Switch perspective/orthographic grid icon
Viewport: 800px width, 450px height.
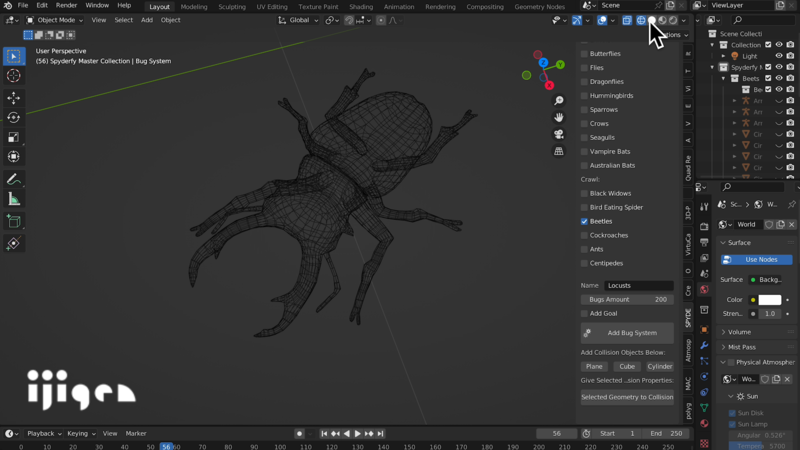[559, 151]
